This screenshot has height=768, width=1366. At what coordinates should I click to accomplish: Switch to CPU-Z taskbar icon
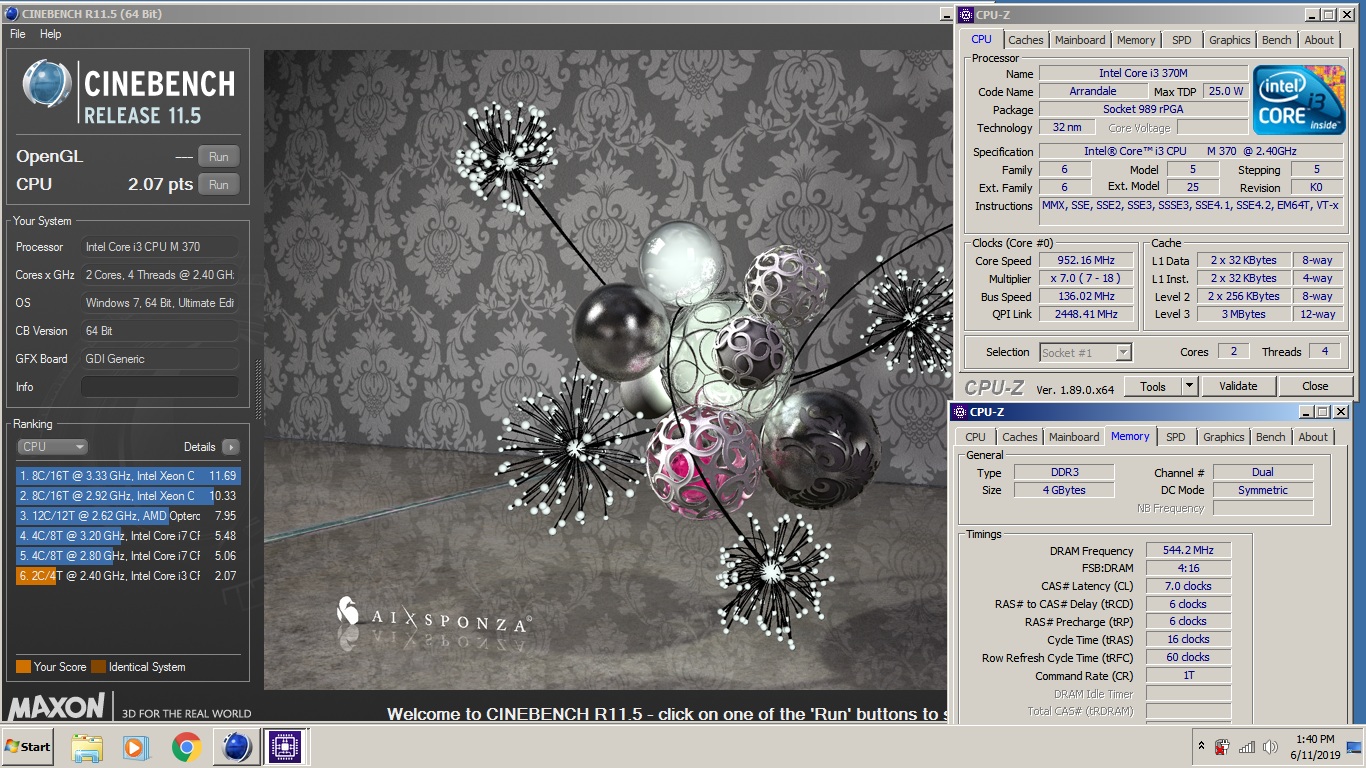[286, 747]
